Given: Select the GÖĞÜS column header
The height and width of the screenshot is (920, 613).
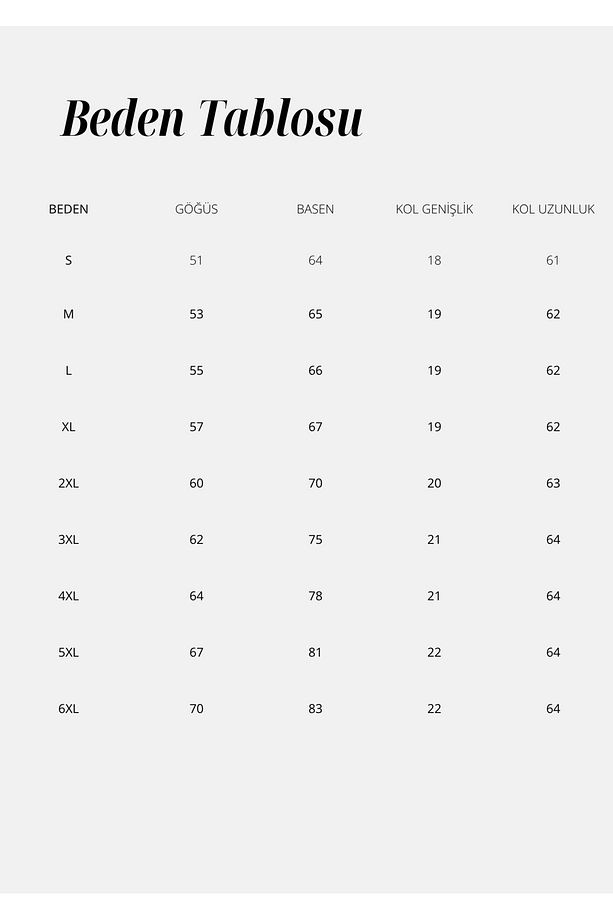Looking at the screenshot, I should [197, 209].
